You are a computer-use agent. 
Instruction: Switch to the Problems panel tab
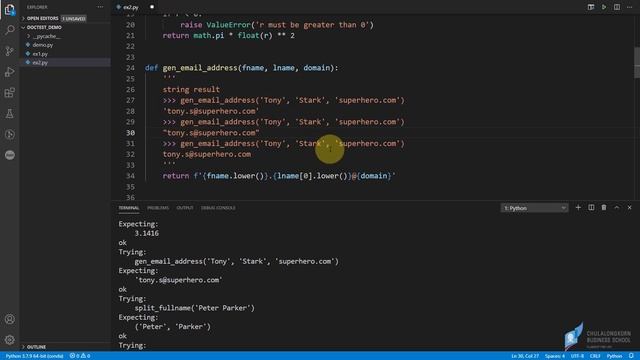pyautogui.click(x=158, y=208)
